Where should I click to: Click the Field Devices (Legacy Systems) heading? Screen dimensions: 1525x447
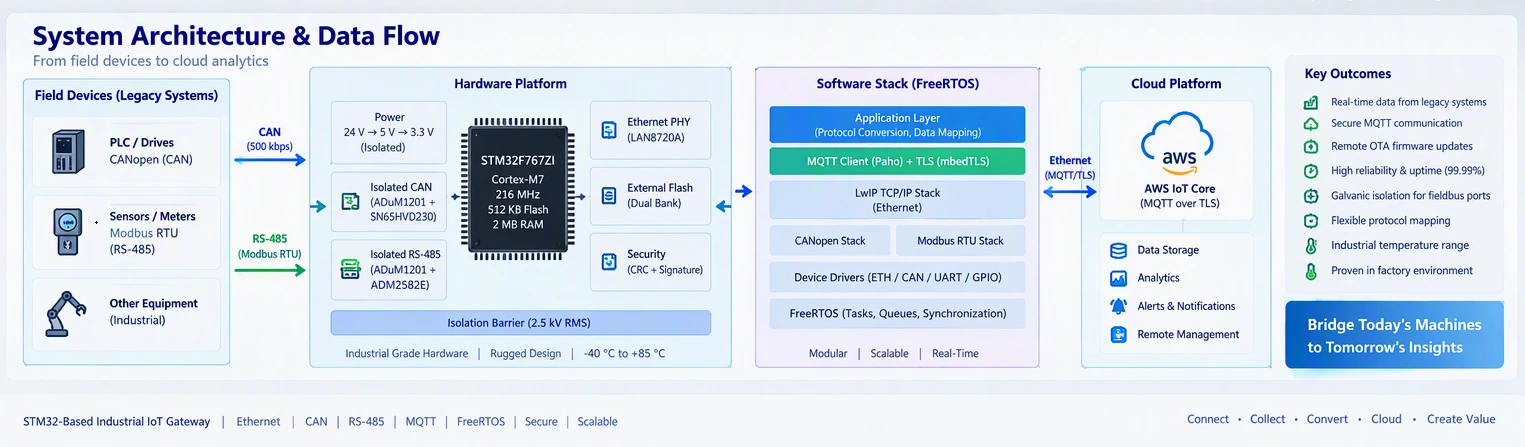[126, 95]
